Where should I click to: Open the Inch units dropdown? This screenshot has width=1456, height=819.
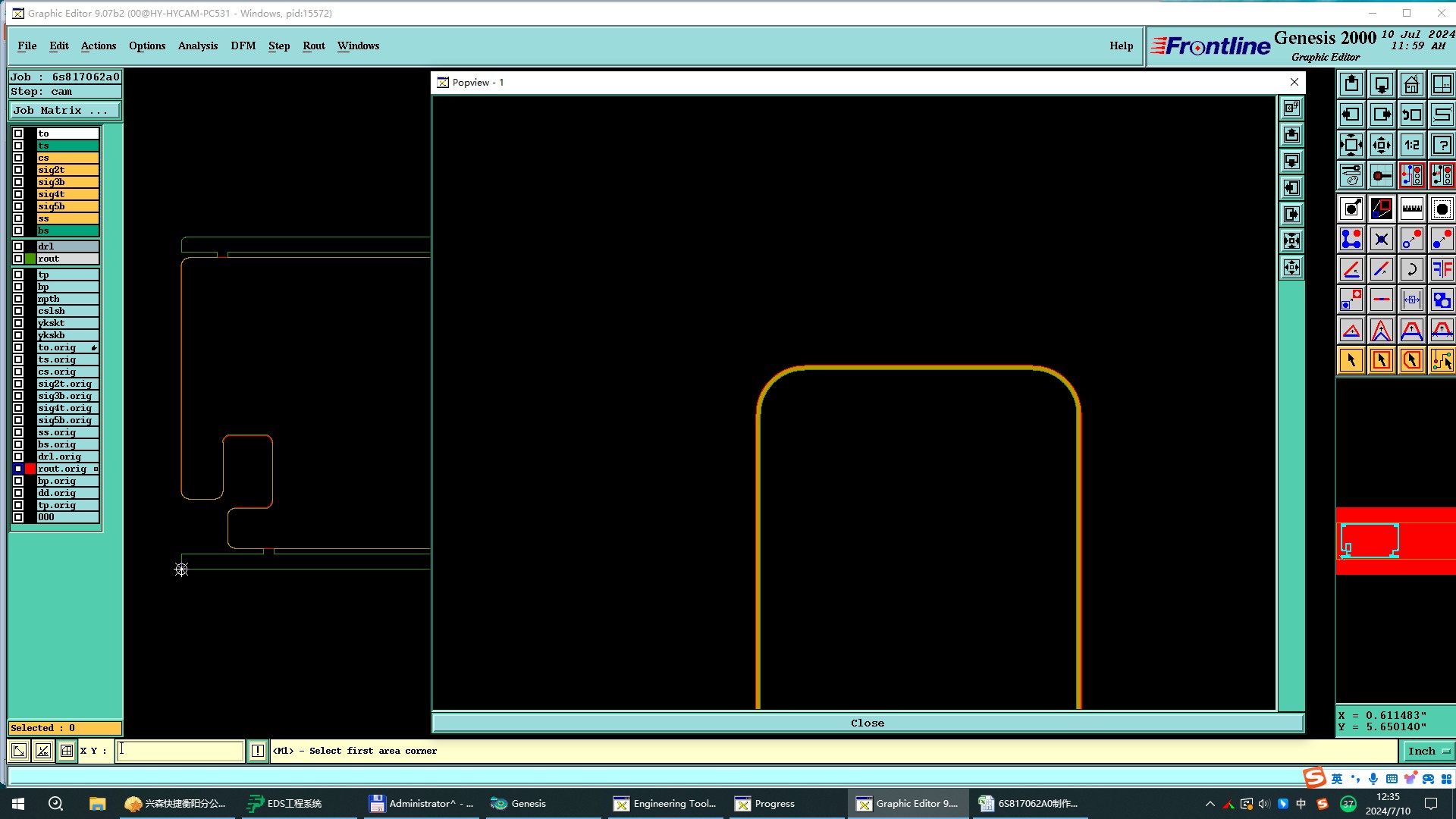click(x=1428, y=751)
